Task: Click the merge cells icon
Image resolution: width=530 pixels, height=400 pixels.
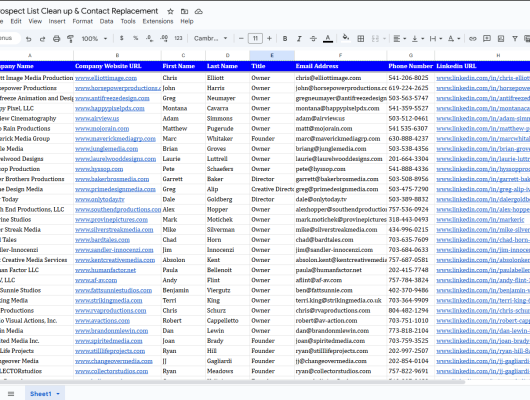Action: pos(375,39)
